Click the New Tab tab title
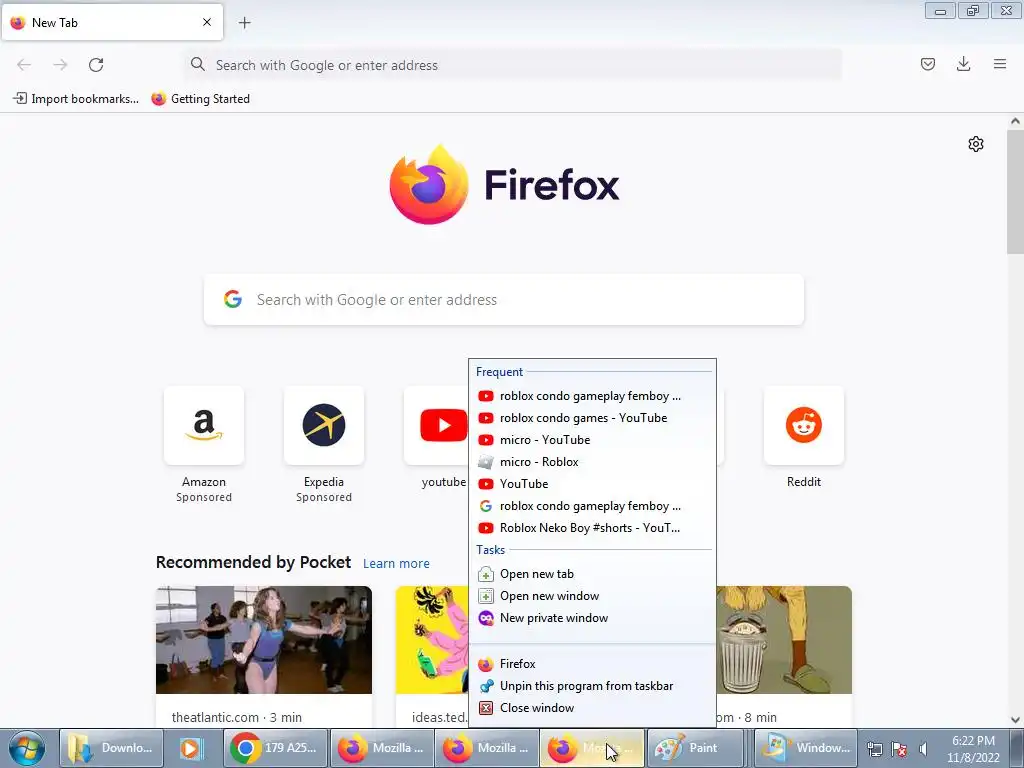The image size is (1024, 768). pos(55,23)
